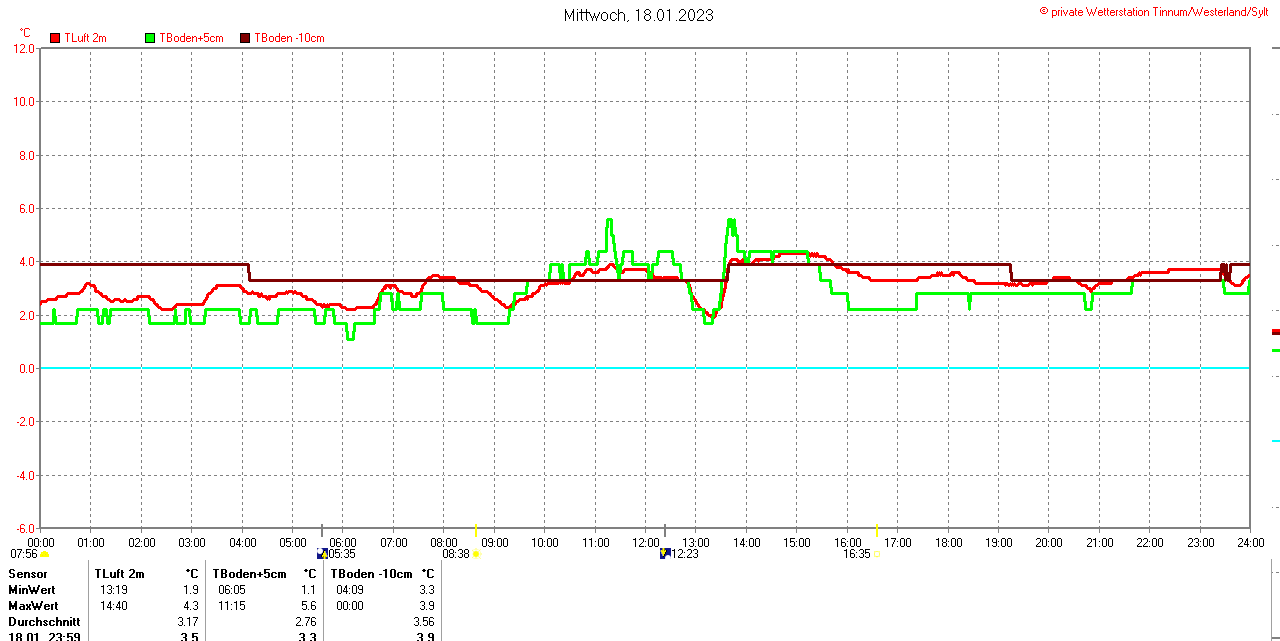The height and width of the screenshot is (641, 1280).
Task: Click the dark red TBoden -10cm legend square
Action: tap(246, 38)
